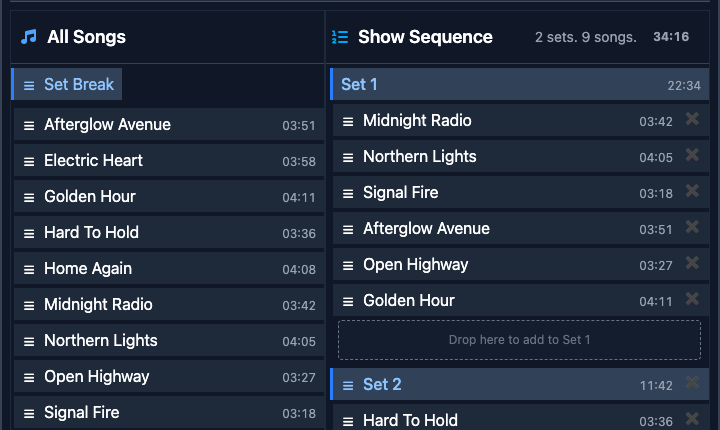Remove Golden Hour from Set 1

pos(692,300)
